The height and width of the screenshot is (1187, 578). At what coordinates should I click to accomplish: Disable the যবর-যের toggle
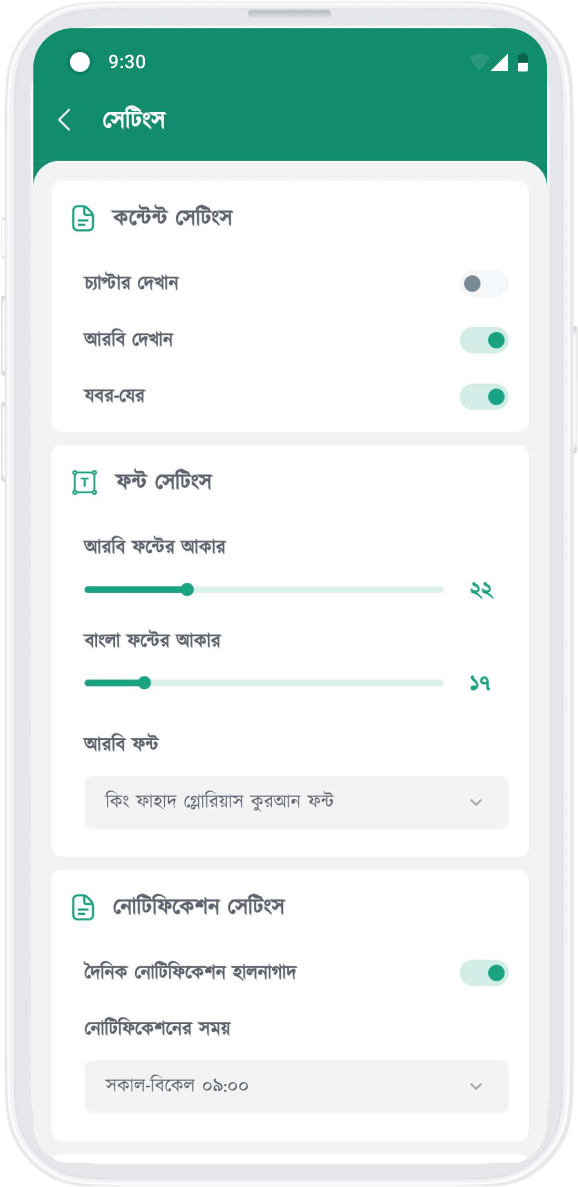[x=484, y=397]
